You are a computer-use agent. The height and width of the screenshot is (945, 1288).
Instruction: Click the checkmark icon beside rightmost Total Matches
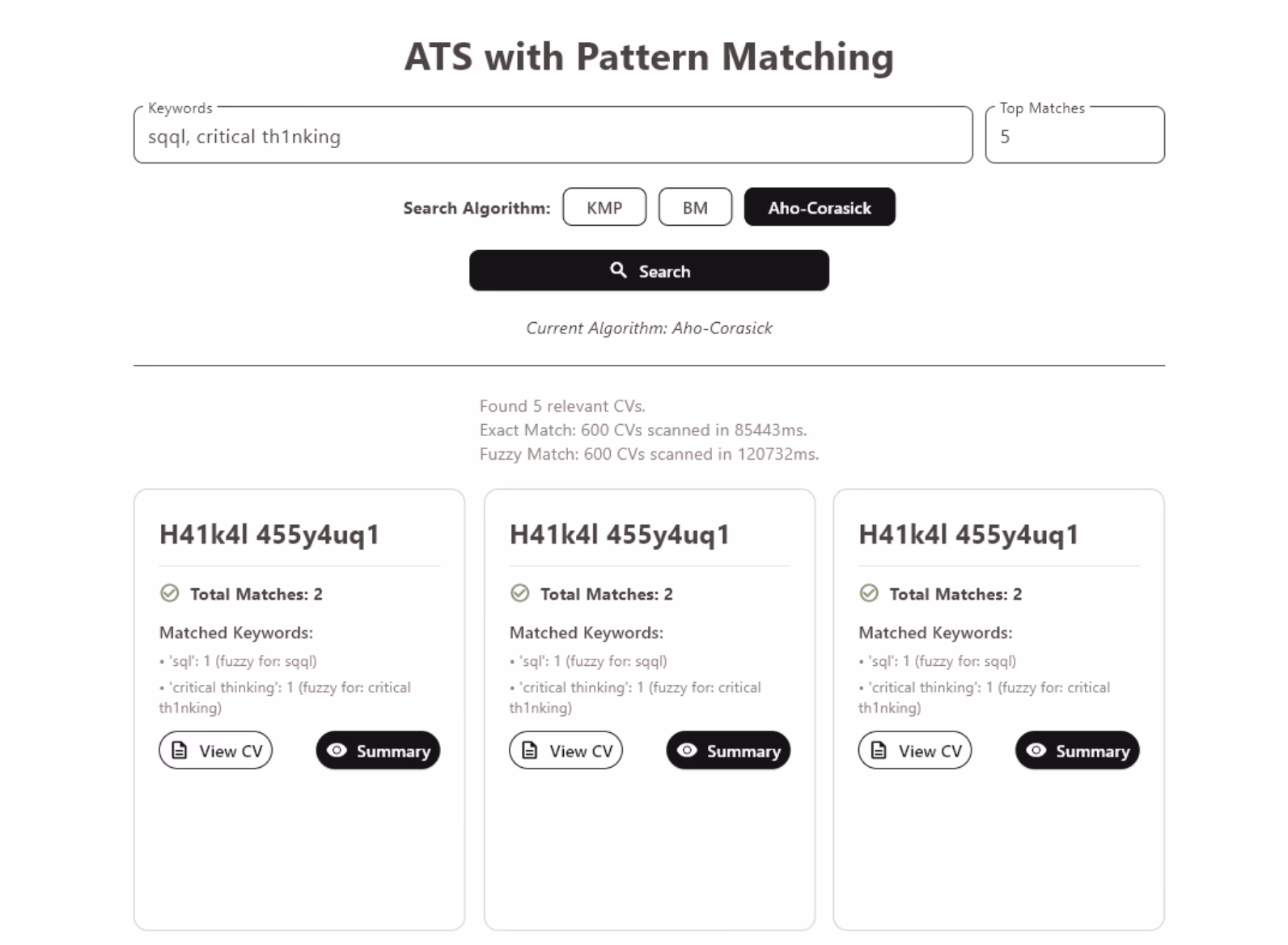pyautogui.click(x=868, y=593)
